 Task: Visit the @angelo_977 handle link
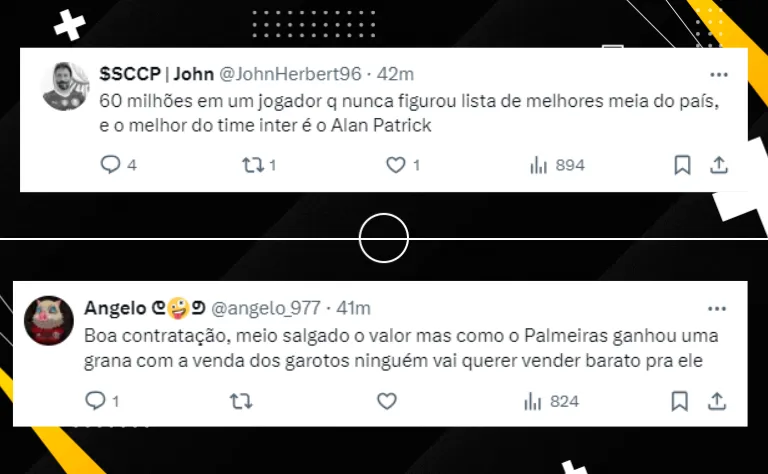coord(266,308)
